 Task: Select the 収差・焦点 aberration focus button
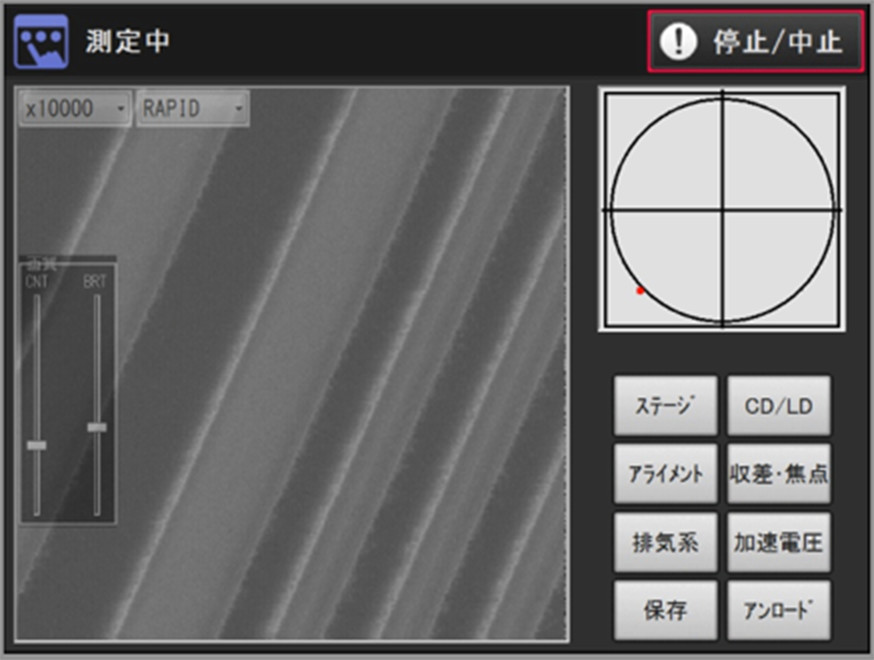(x=778, y=474)
